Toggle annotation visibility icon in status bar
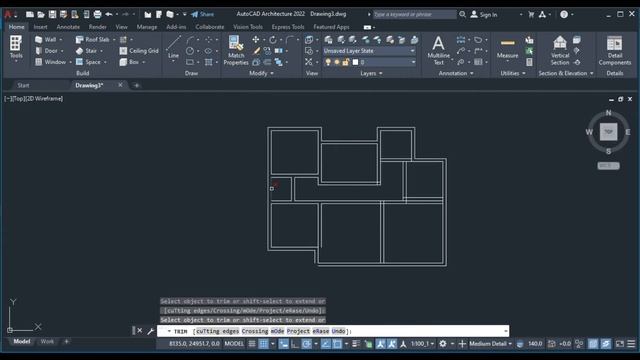 pyautogui.click(x=380, y=344)
